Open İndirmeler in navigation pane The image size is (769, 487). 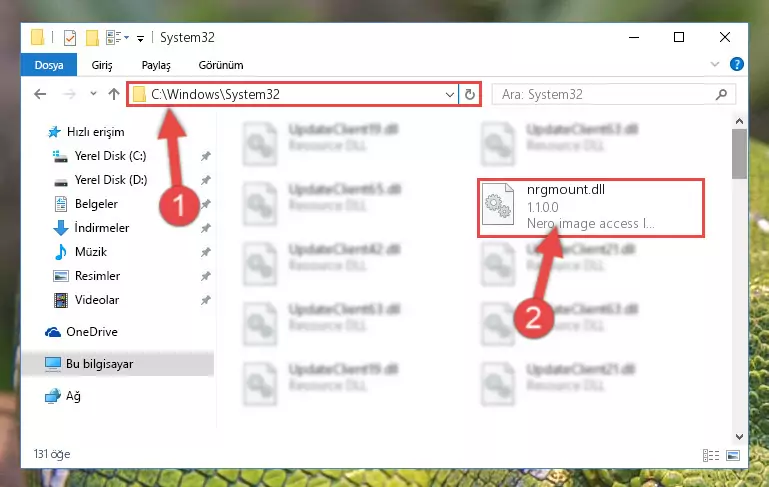(102, 228)
